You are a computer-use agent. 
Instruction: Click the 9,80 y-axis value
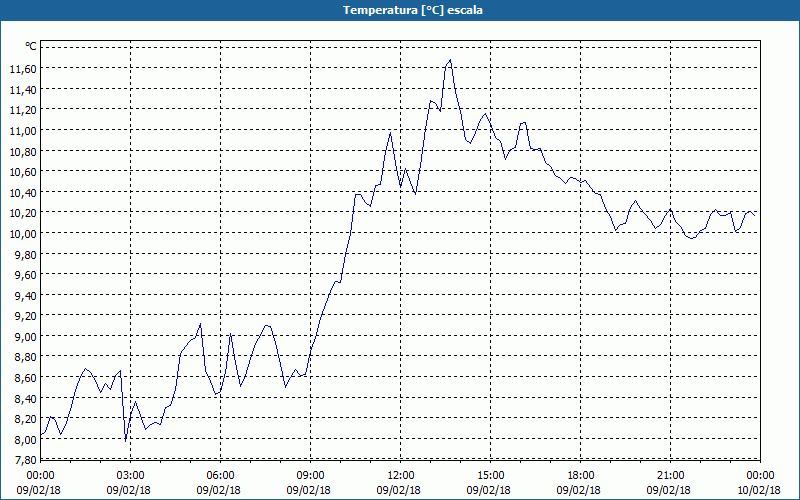26,254
